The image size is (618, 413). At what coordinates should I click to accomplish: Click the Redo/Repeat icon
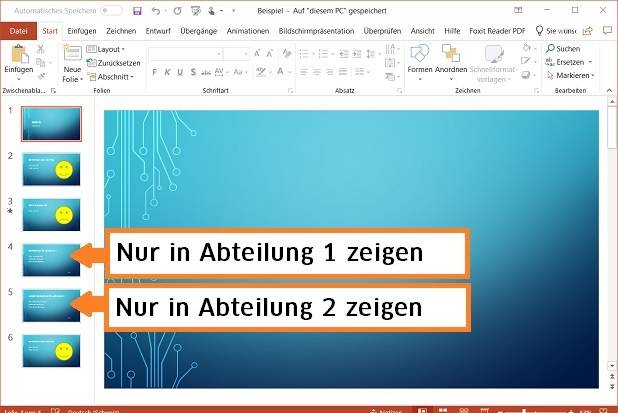(177, 11)
